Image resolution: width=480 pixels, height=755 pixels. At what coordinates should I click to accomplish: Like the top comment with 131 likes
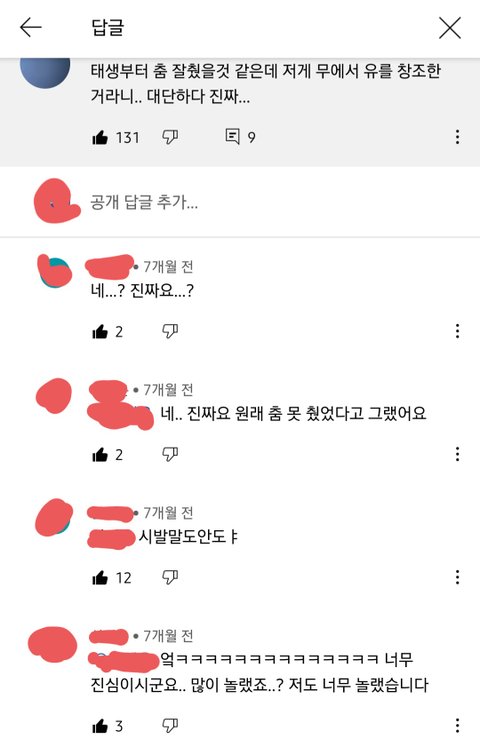coord(100,138)
